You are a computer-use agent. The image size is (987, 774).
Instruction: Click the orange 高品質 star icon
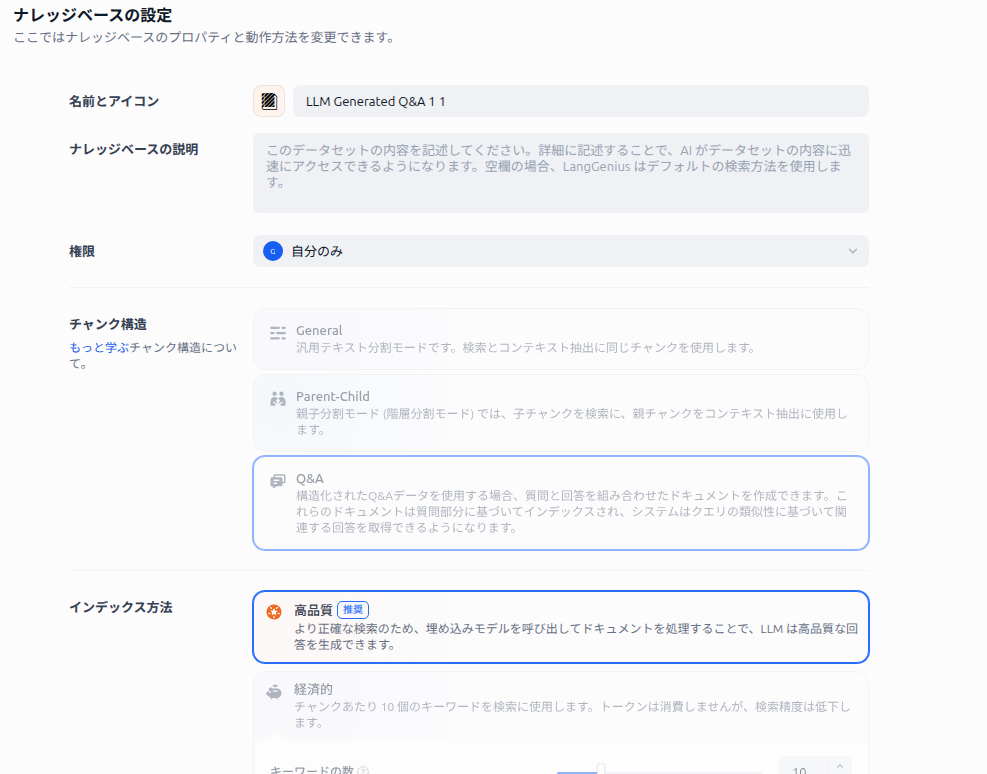[x=274, y=612]
